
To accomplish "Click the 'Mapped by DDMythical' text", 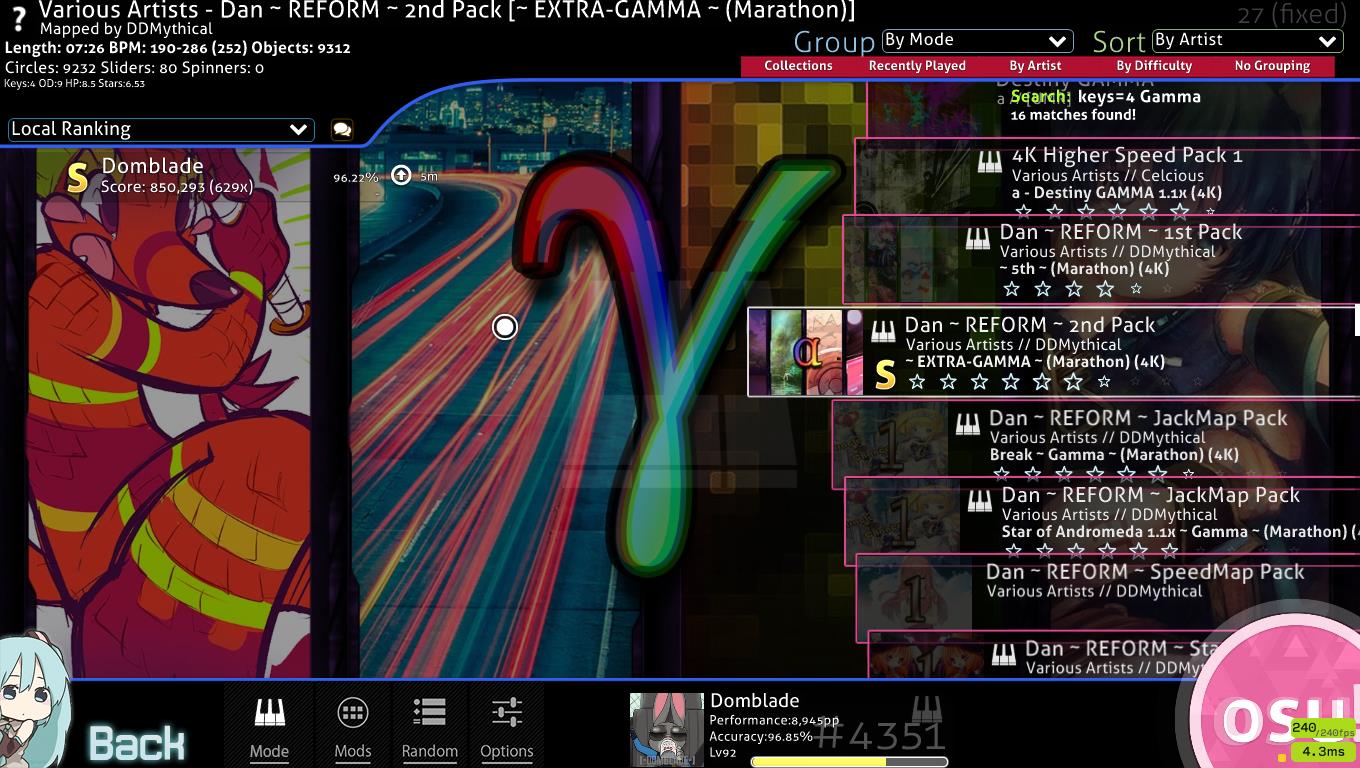I will 126,29.
